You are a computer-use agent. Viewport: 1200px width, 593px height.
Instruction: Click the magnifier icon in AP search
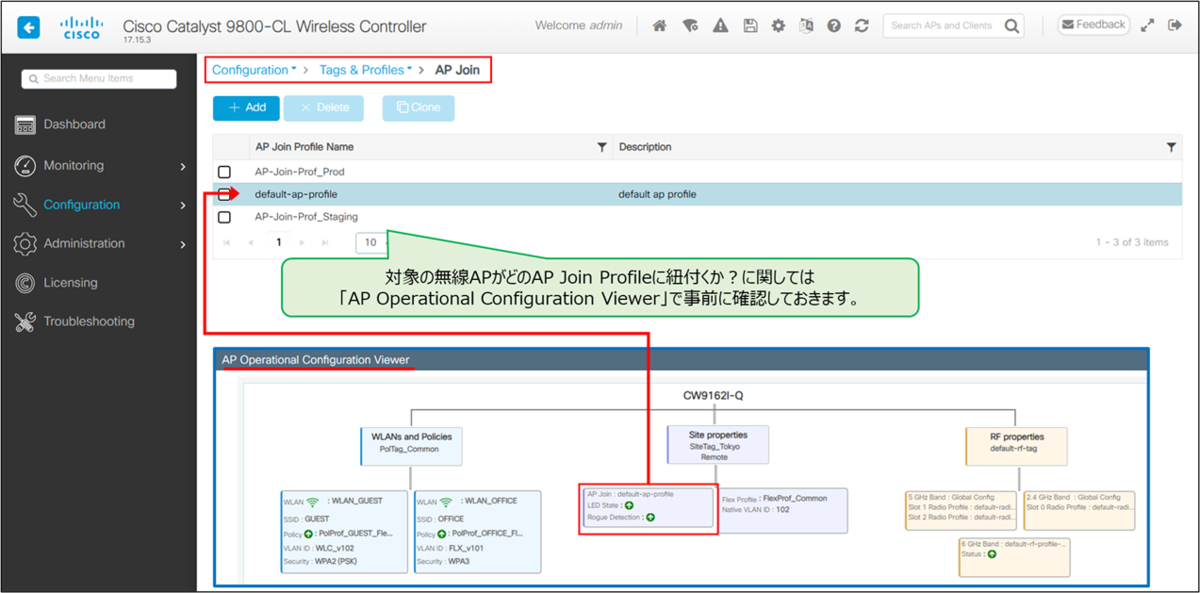(1012, 26)
